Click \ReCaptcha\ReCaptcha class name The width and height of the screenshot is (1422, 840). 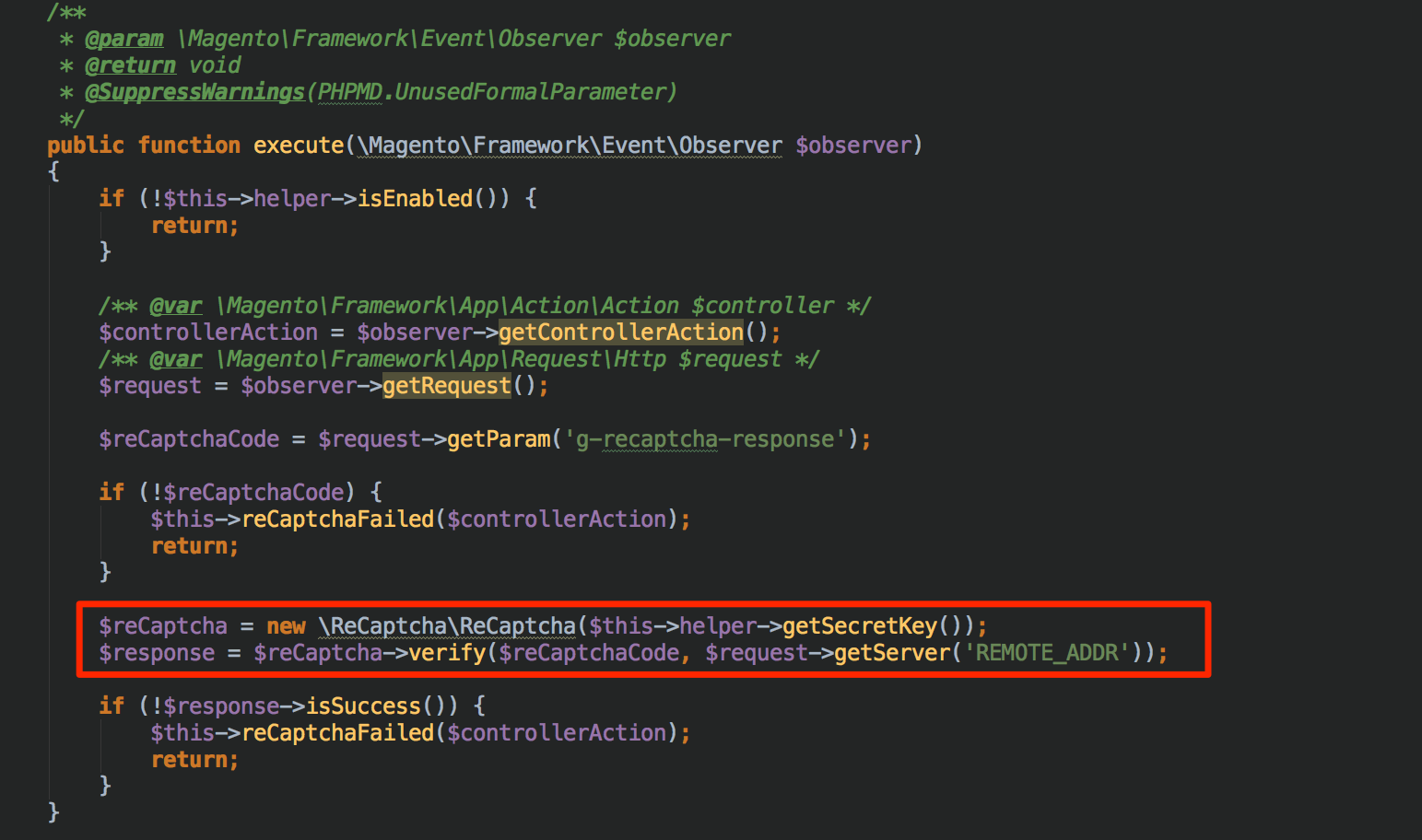coord(447,626)
